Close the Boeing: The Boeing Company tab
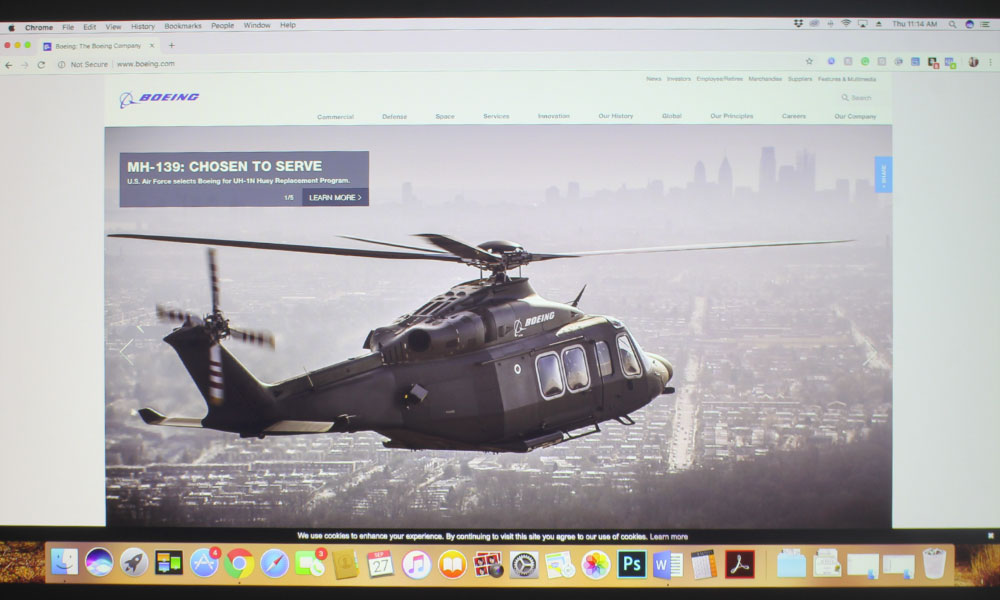 click(x=152, y=46)
